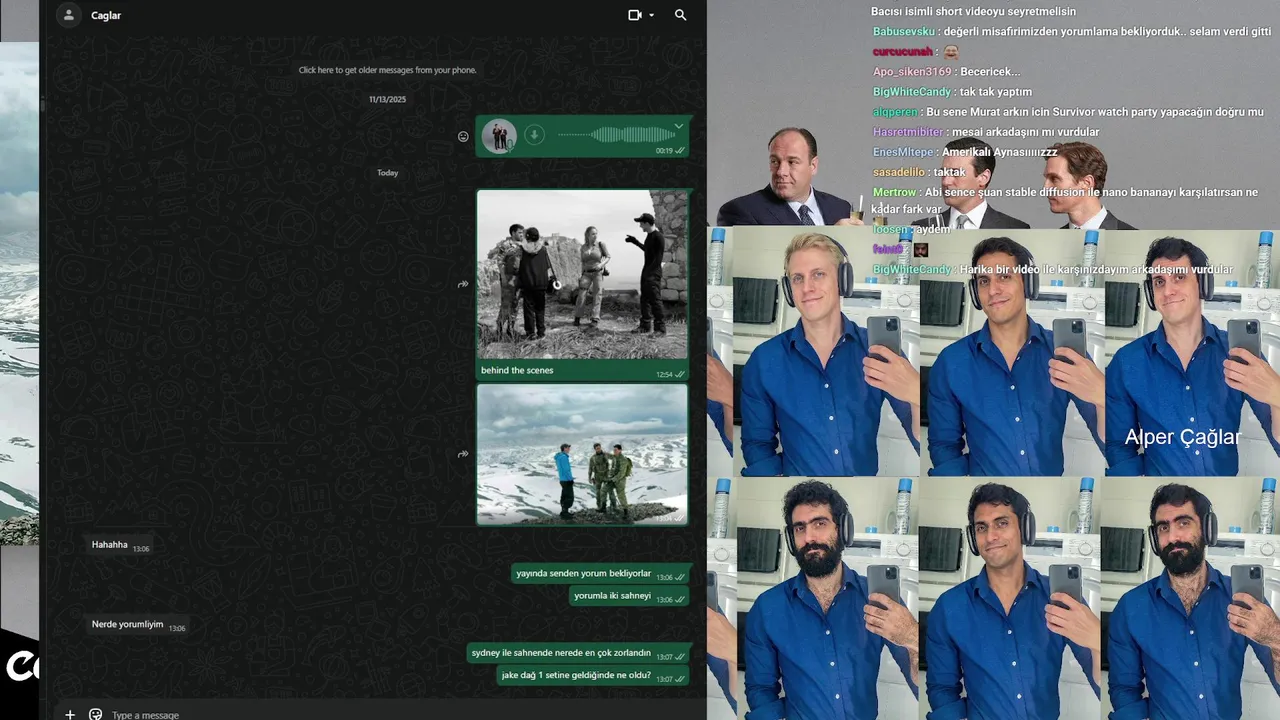Click the Babusevsku username in stream chat
The image size is (1280, 720).
click(904, 31)
